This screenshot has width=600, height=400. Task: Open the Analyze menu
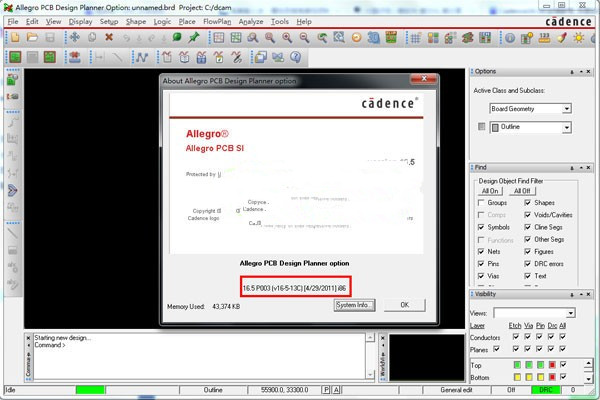pyautogui.click(x=252, y=20)
